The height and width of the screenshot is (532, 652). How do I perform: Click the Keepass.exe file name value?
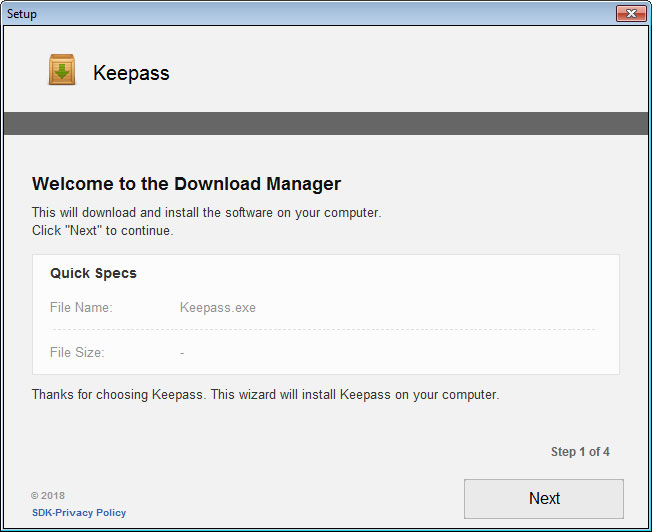click(x=217, y=308)
